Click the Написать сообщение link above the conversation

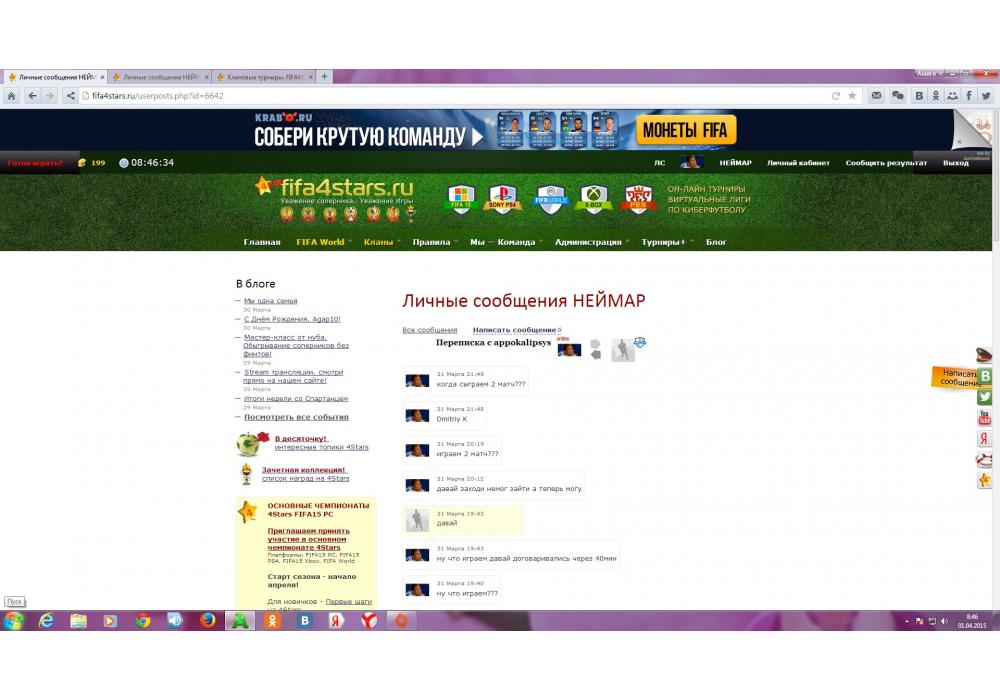pos(514,330)
